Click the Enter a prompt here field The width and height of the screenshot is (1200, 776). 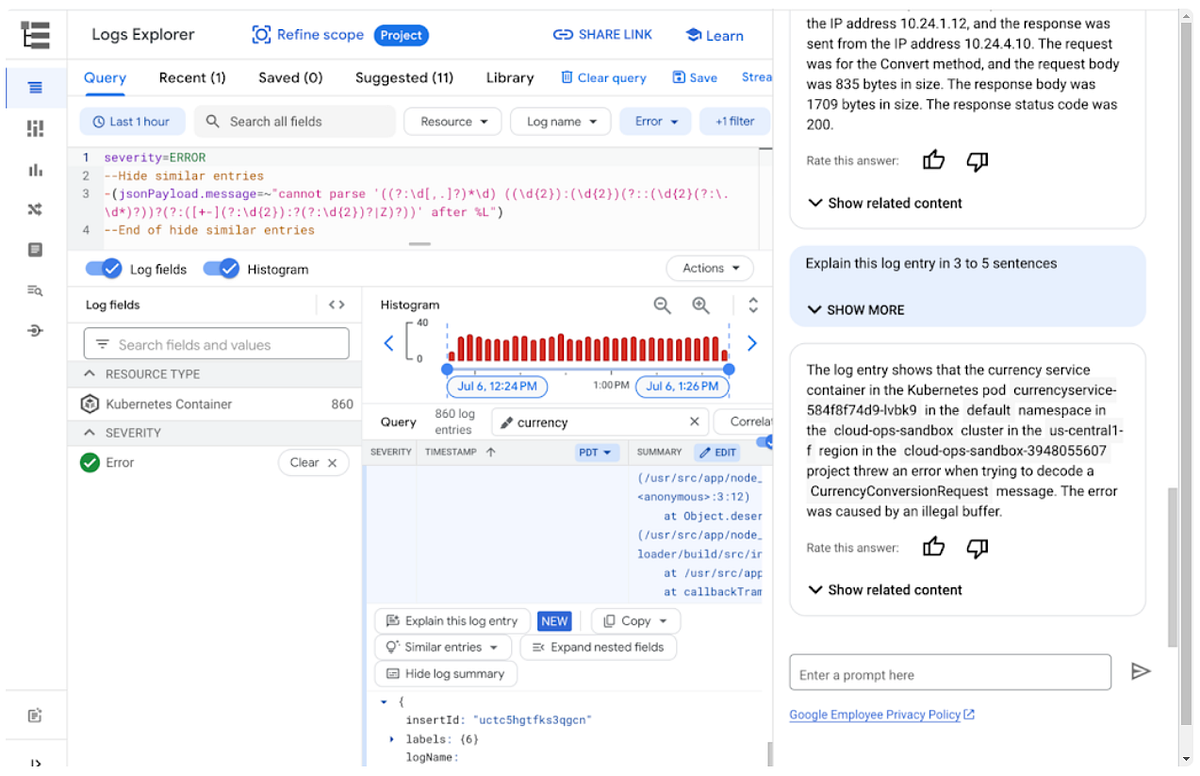pos(950,672)
